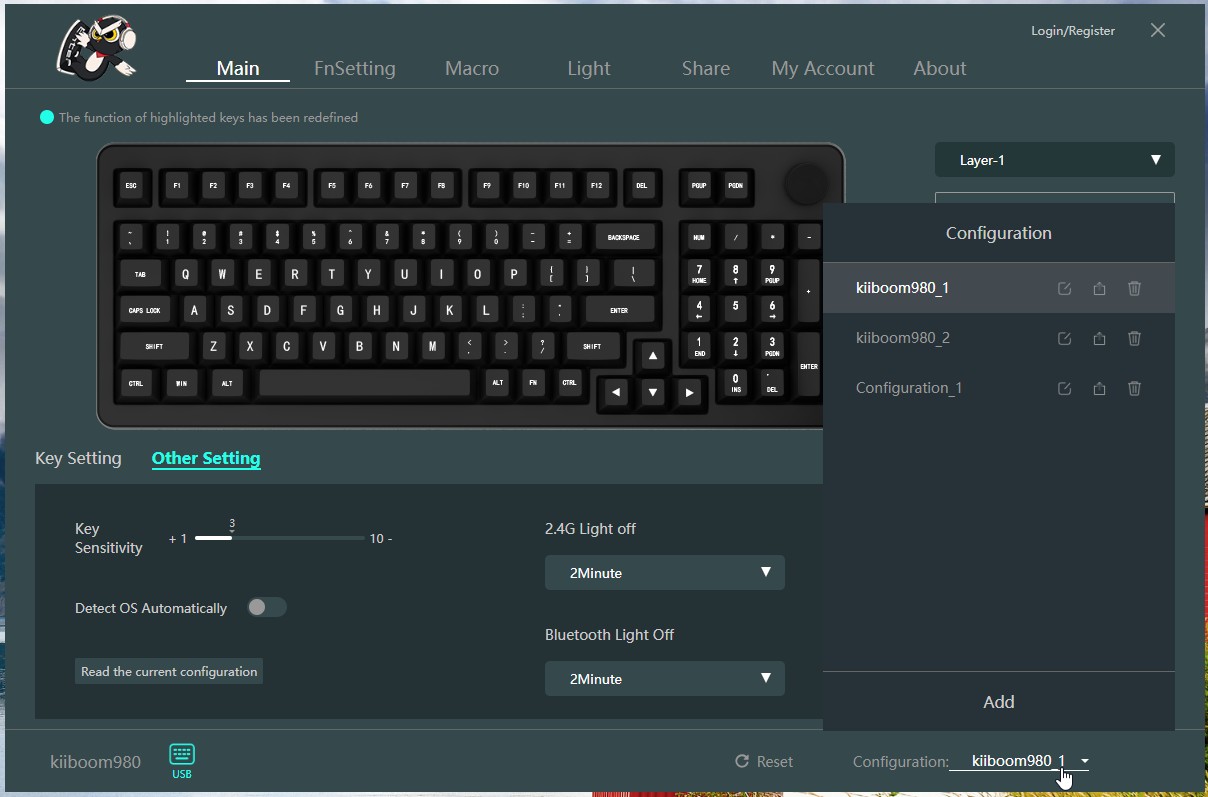Select the WIN key on the keyboard

click(x=182, y=383)
